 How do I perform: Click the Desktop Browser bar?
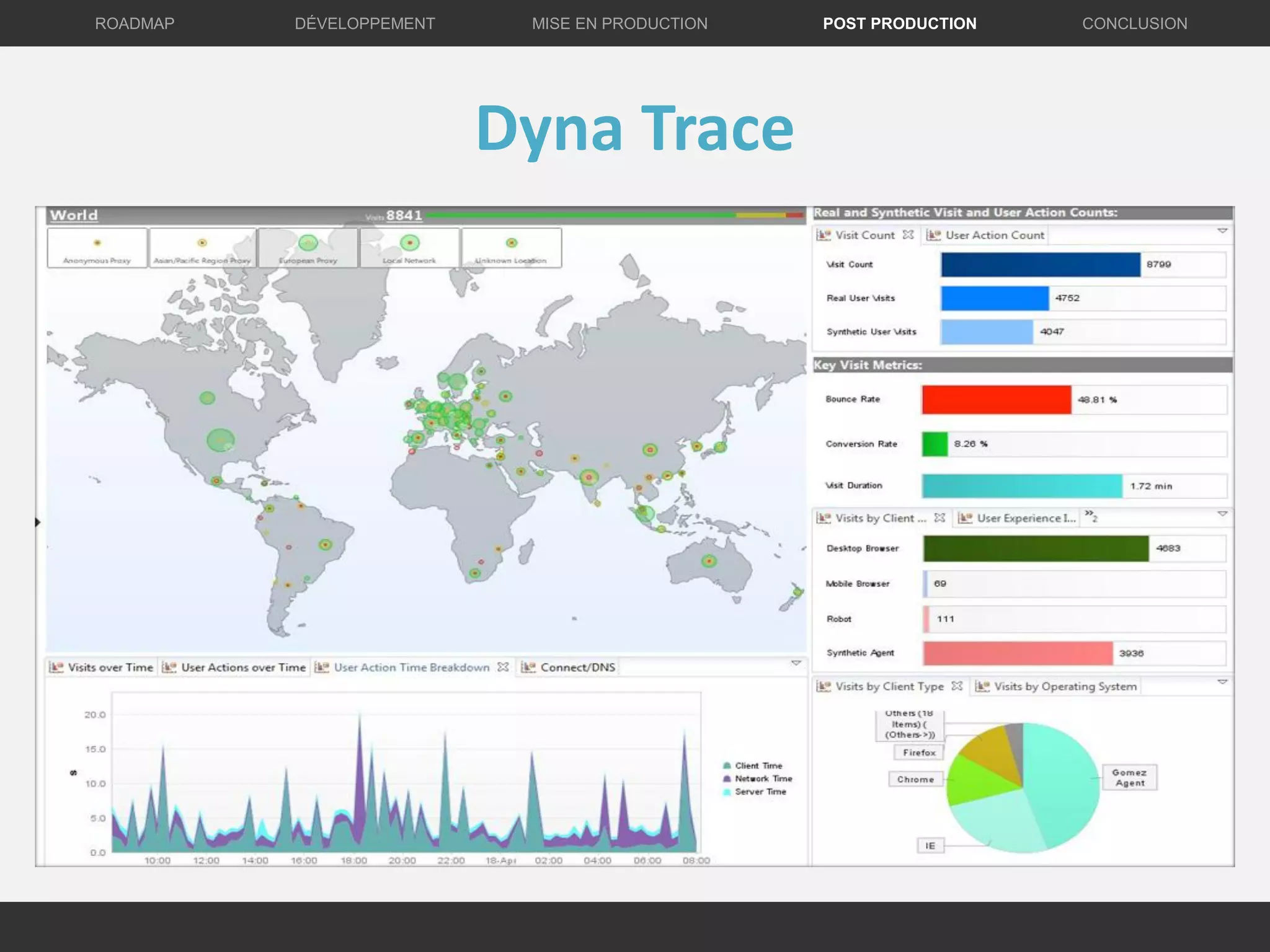point(1036,549)
